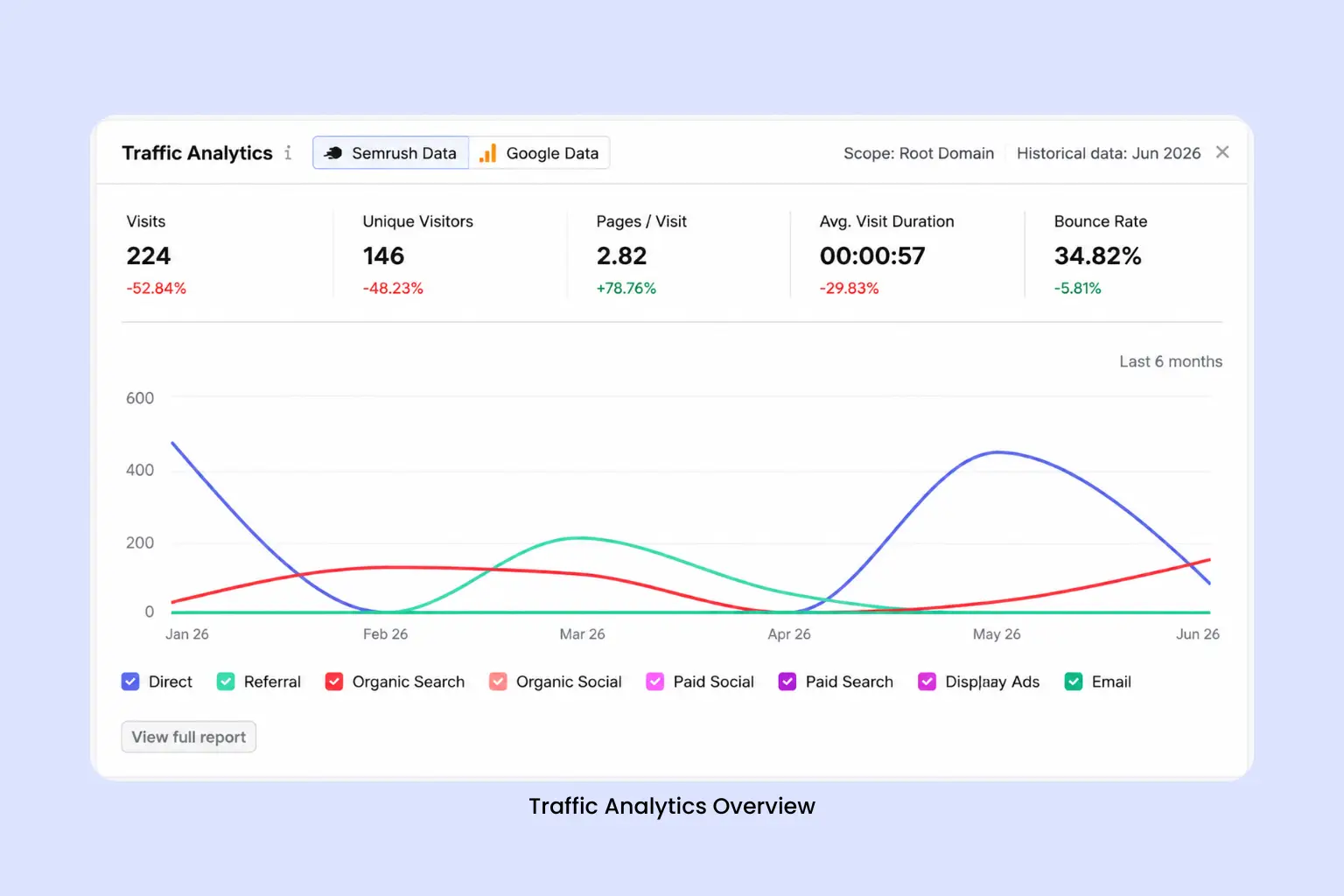The image size is (1344, 896).
Task: Click the info icon beside Traffic Analytics
Action: [287, 153]
